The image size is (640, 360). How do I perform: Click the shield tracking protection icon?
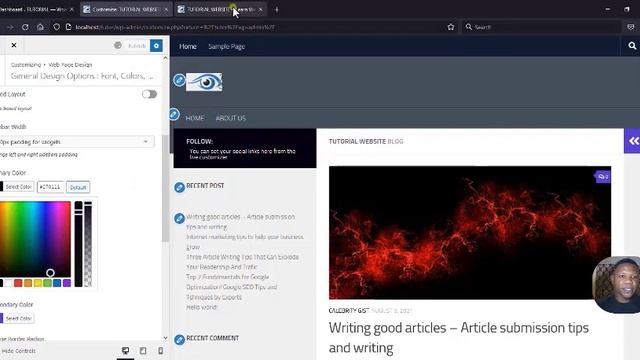coord(56,27)
